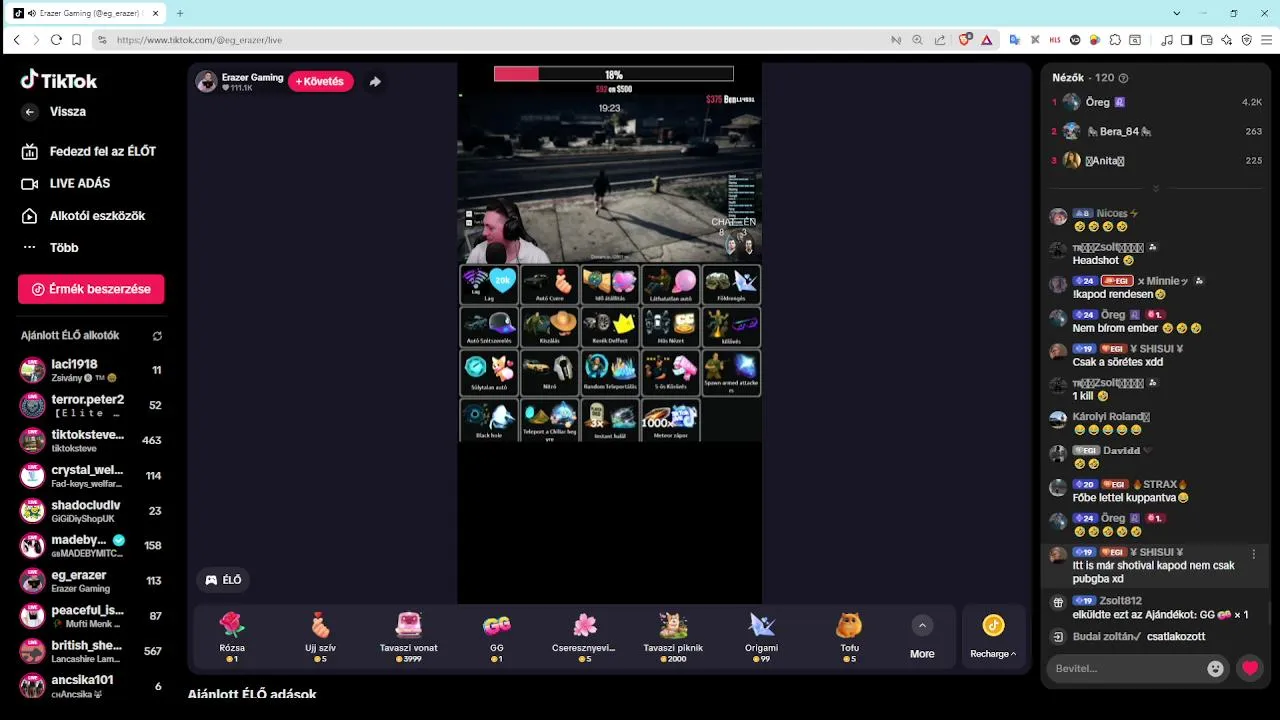This screenshot has height=720, width=1280.
Task: Open madeby... verified live stream
Action: [91, 545]
